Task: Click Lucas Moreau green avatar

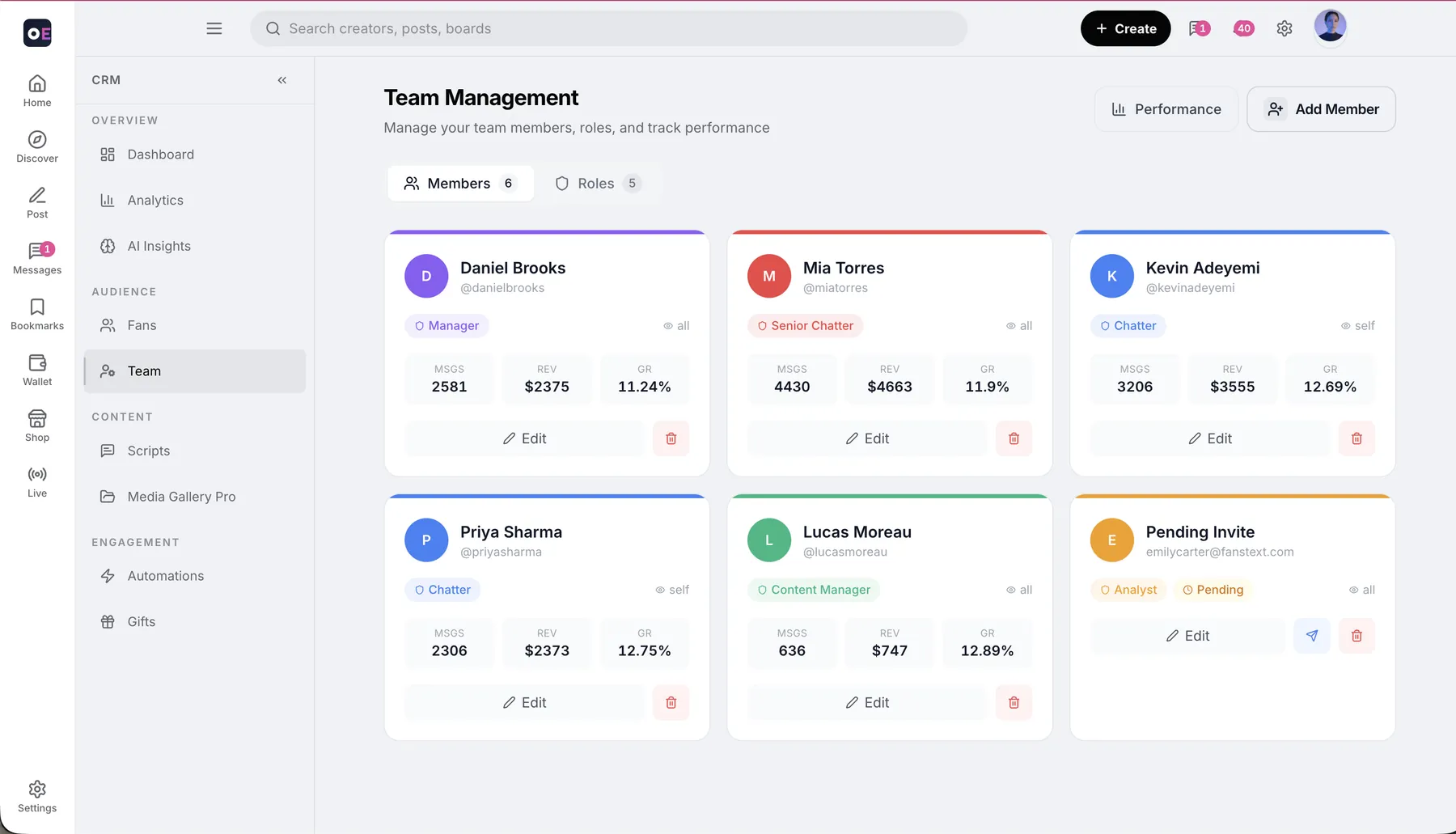Action: [x=769, y=540]
